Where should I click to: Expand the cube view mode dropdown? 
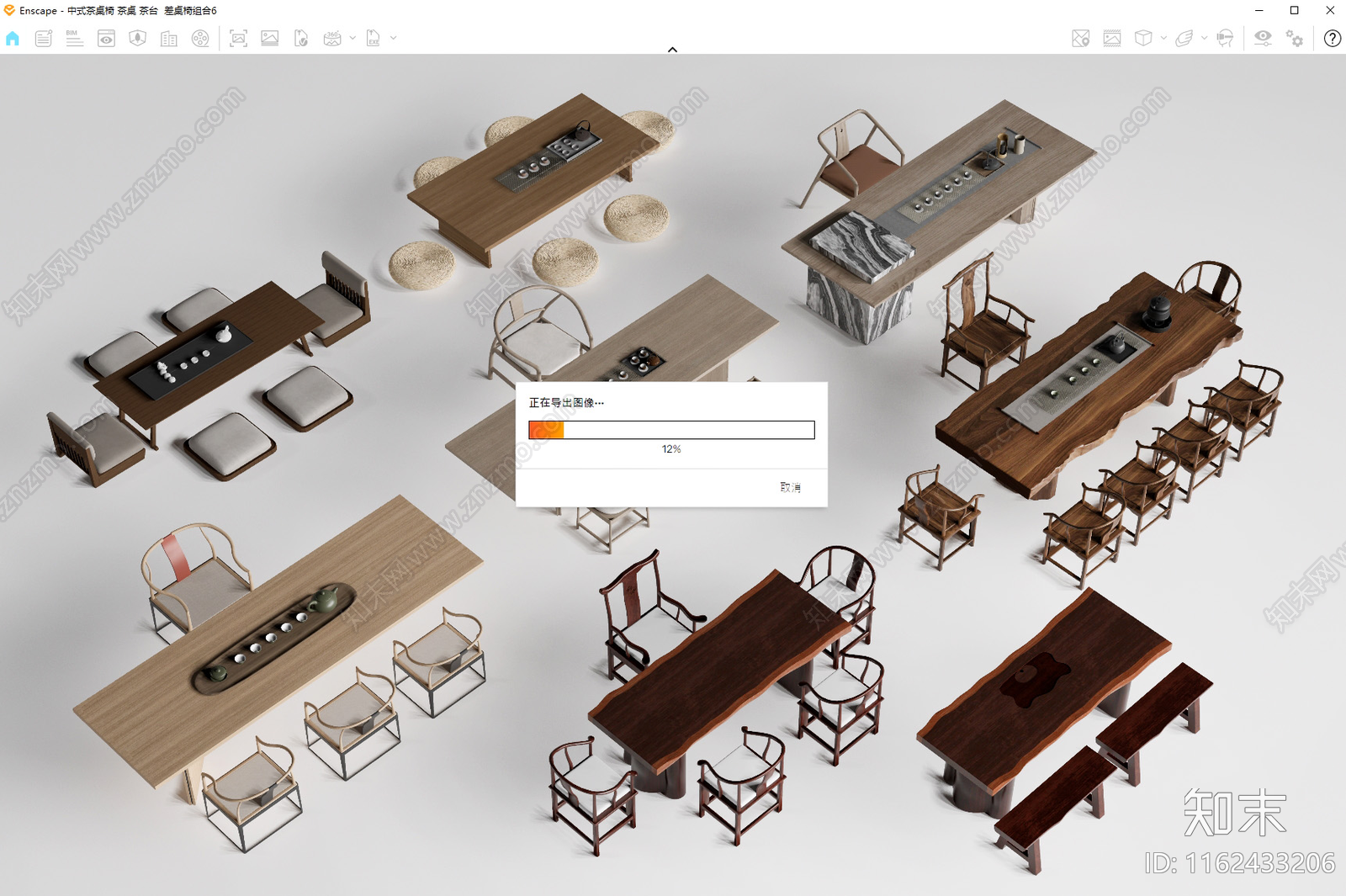1163,38
